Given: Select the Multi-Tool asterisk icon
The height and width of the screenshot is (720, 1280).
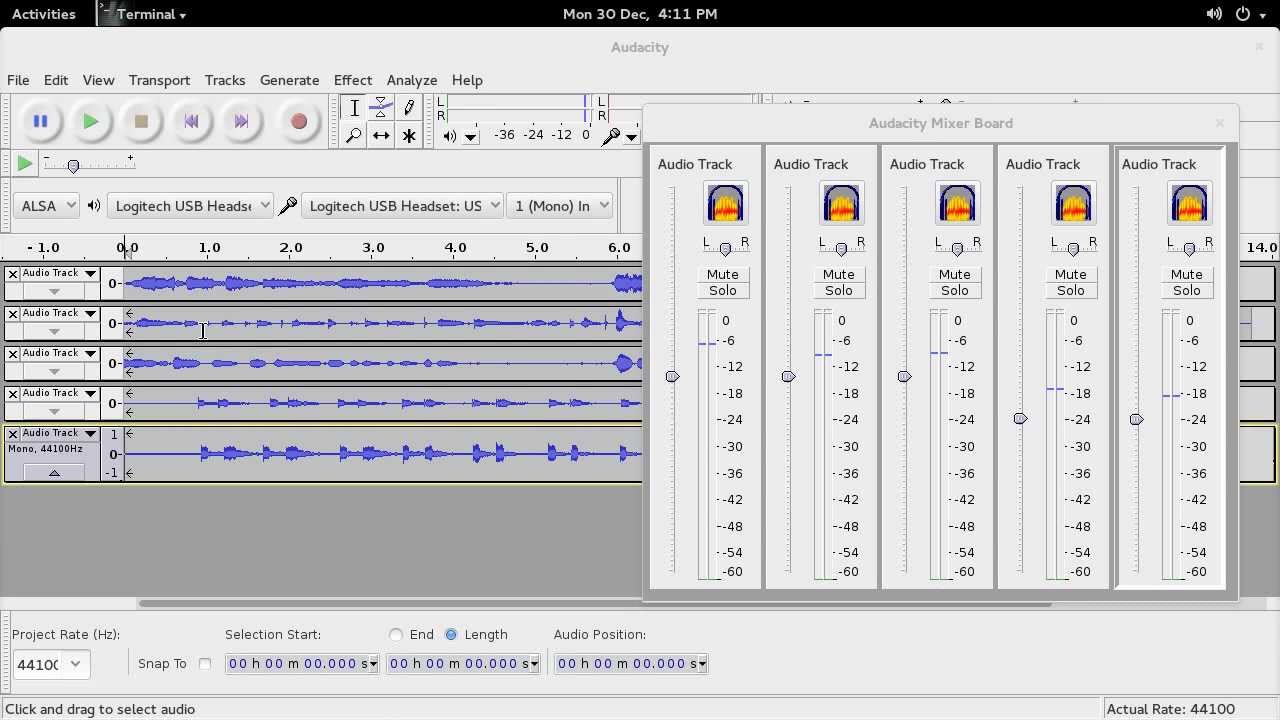Looking at the screenshot, I should pos(408,135).
